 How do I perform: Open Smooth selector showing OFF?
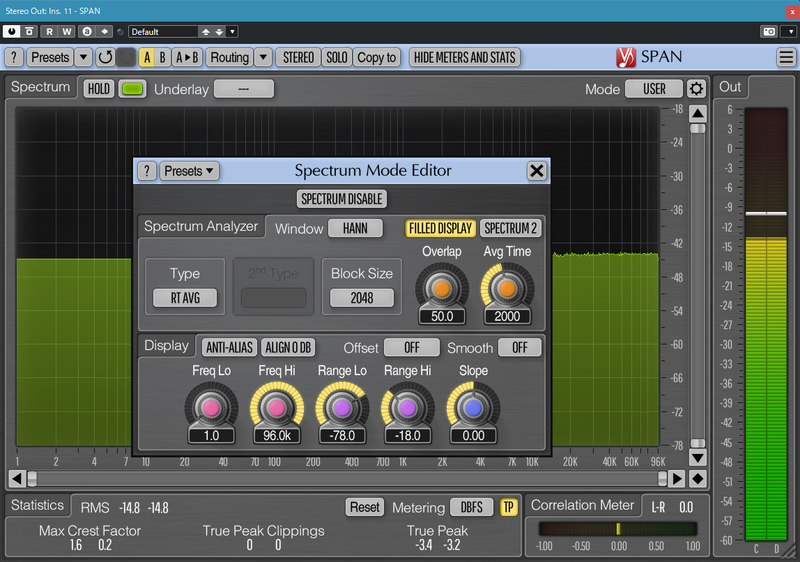[x=519, y=348]
